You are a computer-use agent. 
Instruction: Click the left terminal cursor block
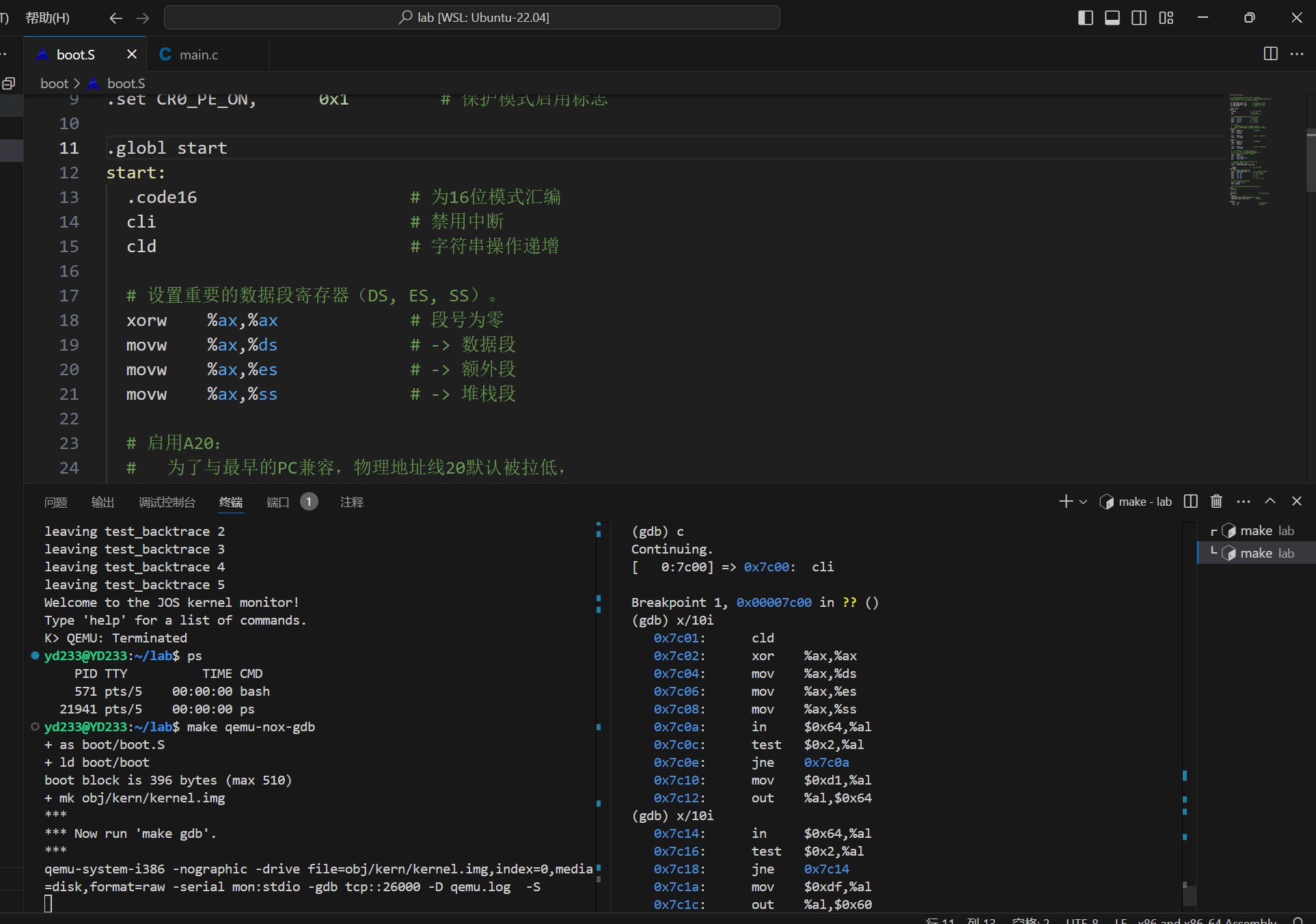click(x=48, y=904)
